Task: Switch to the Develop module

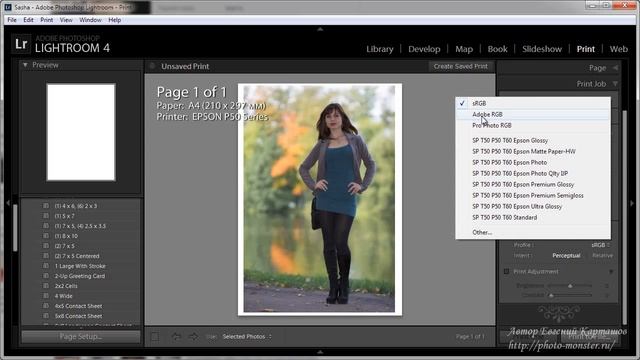Action: click(424, 49)
